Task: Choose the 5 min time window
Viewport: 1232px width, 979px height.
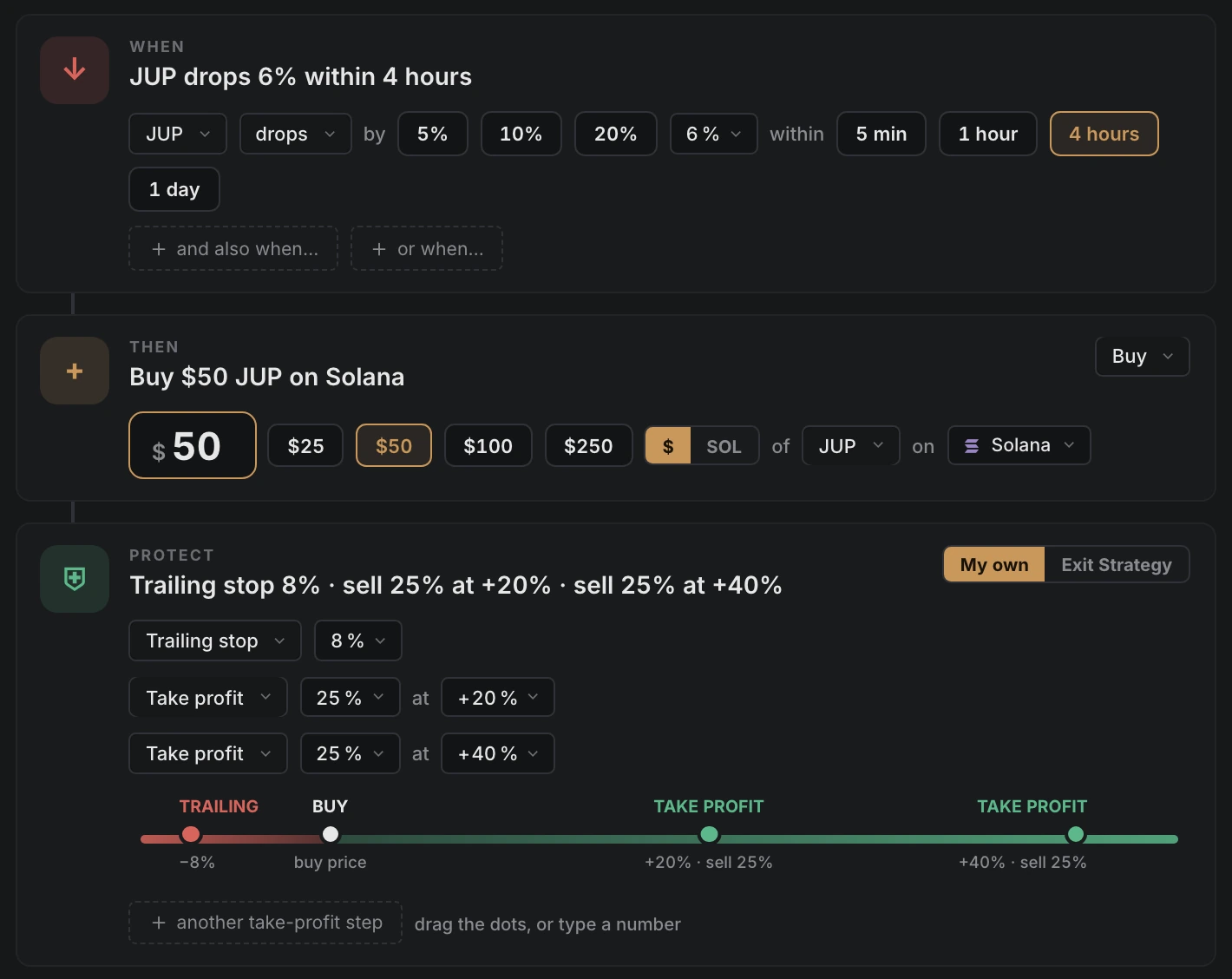Action: pos(881,134)
